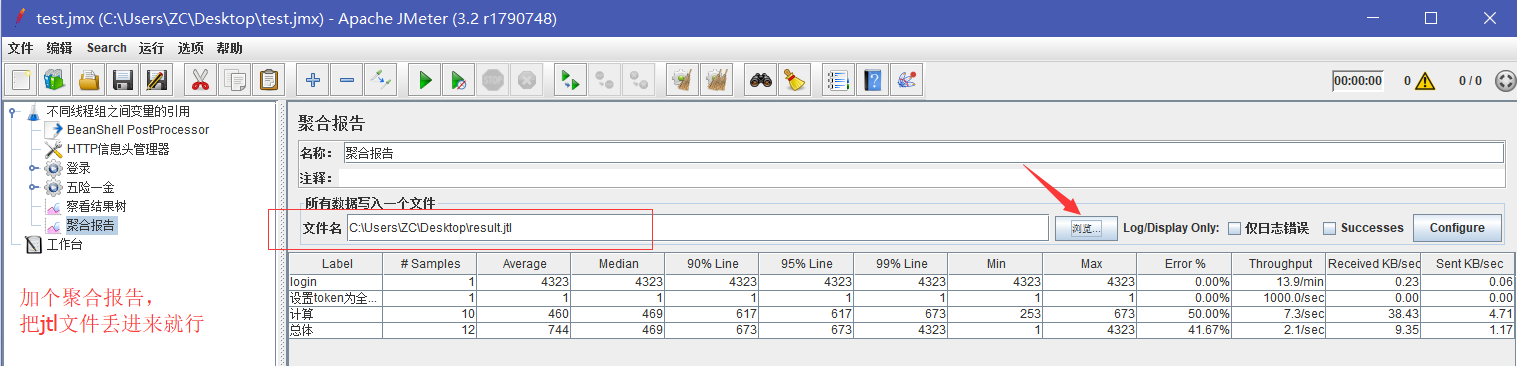Click the greyed Shutdown X icon
Screen dimensions: 1517x366
click(x=527, y=80)
